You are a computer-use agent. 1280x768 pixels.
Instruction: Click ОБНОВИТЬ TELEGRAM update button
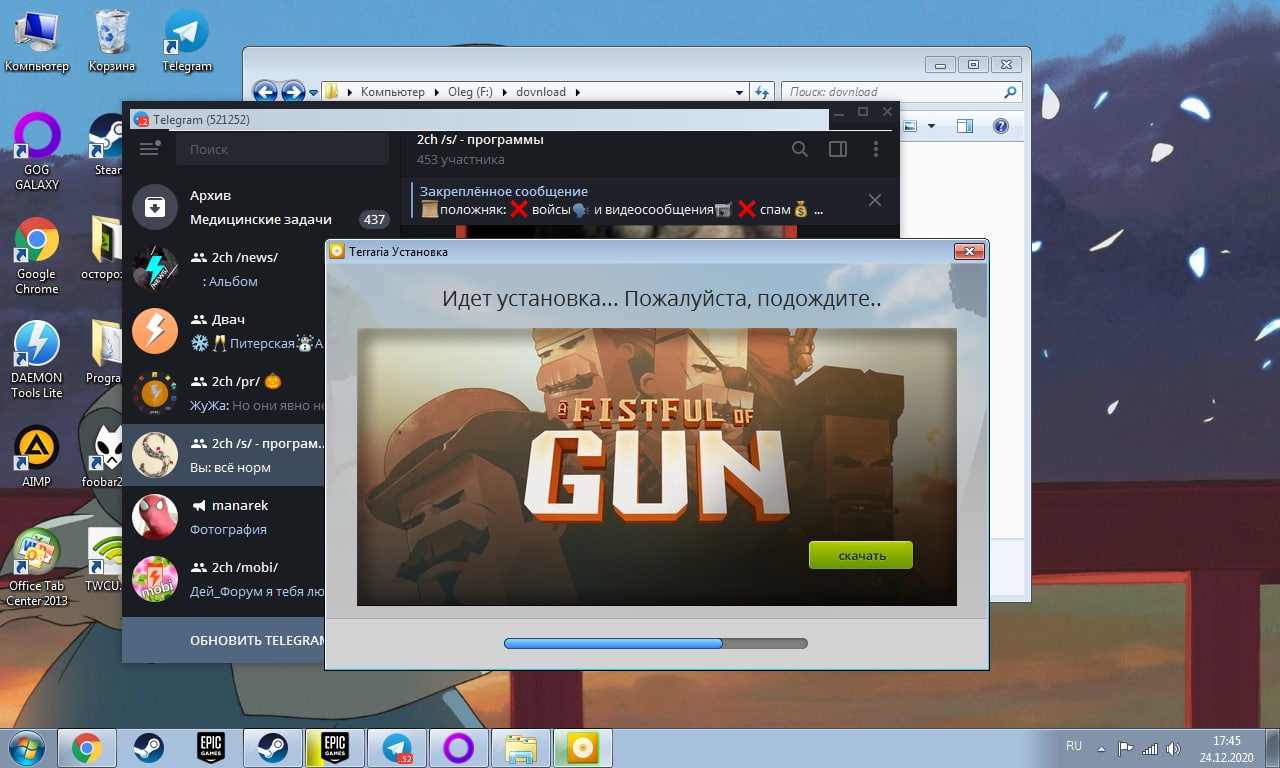tap(223, 640)
